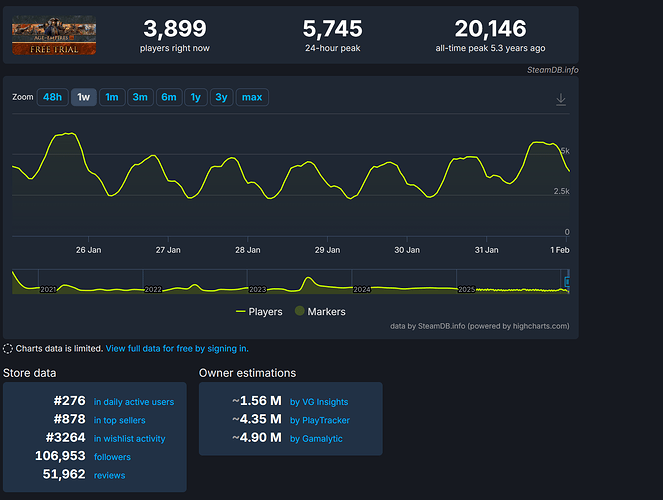Select the 1y zoom range
Screen dimensions: 663x500
pyautogui.click(x=195, y=97)
